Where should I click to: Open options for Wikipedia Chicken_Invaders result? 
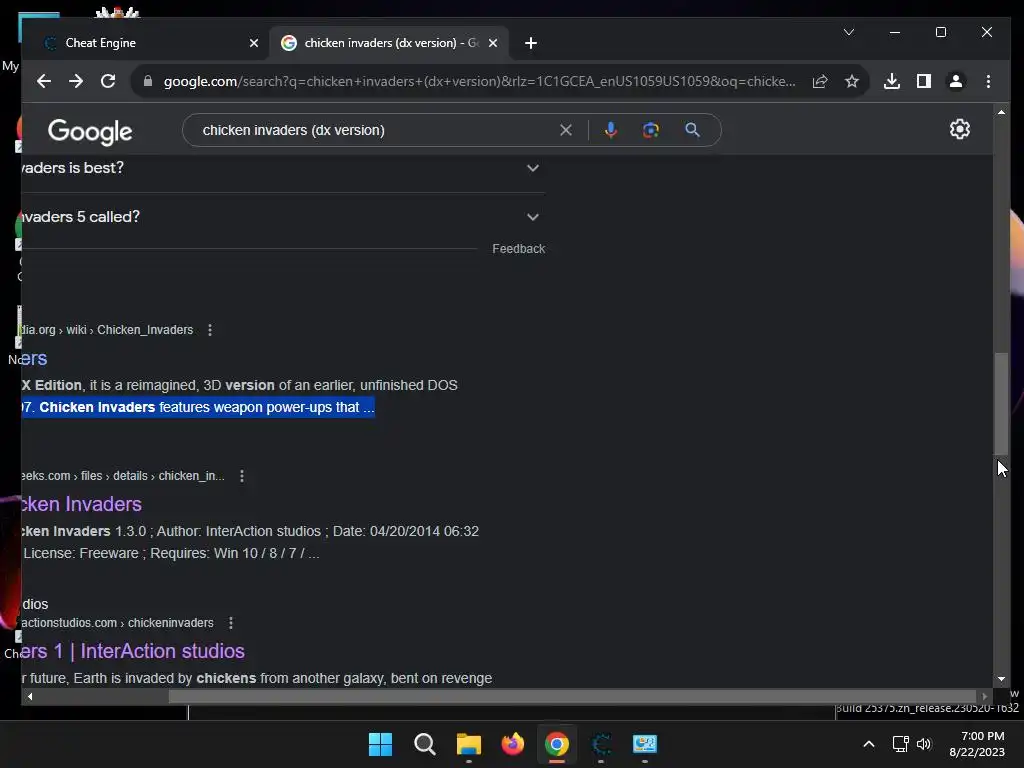pyautogui.click(x=210, y=330)
